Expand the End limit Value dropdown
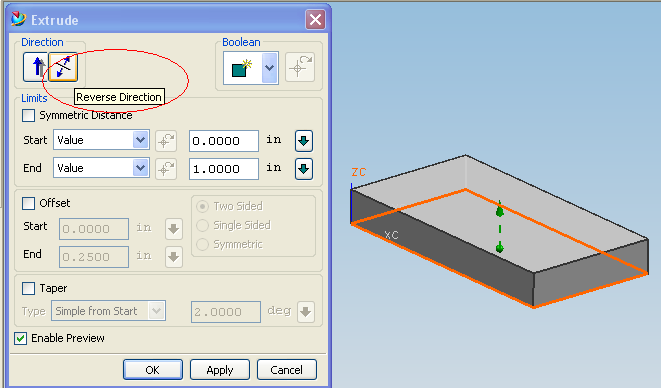The width and height of the screenshot is (661, 388). click(140, 168)
